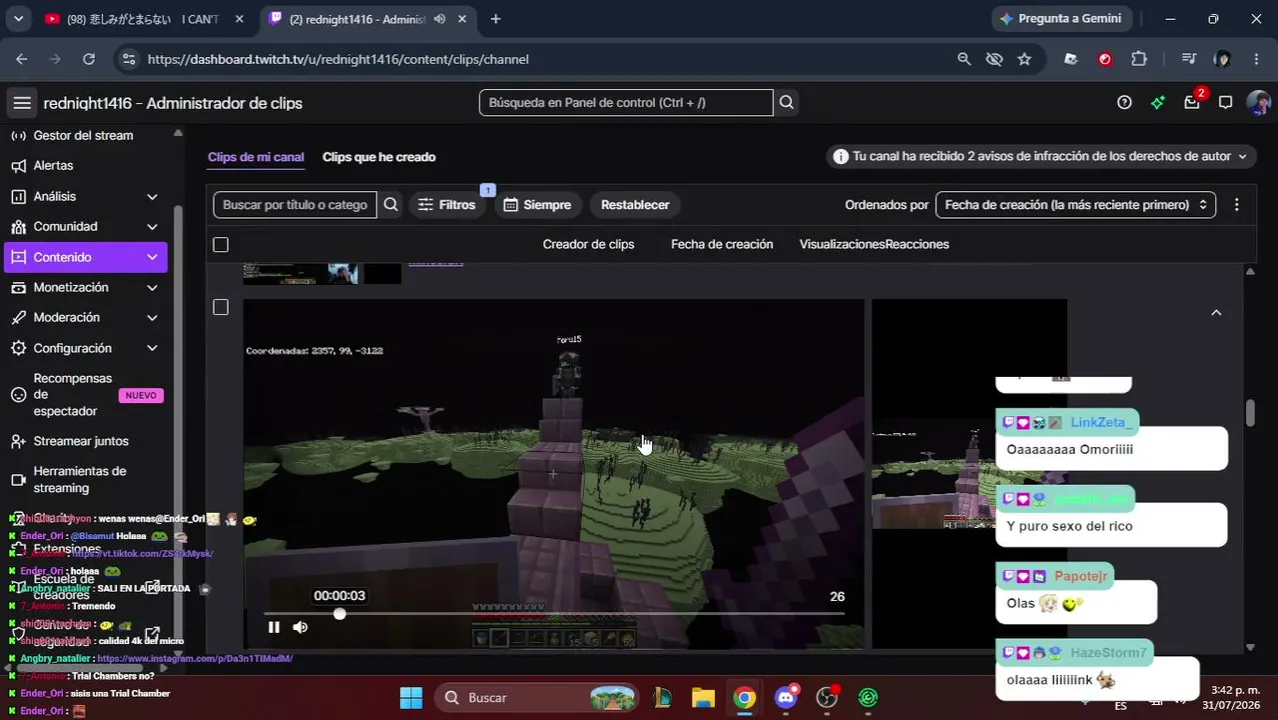Mute the clip player volume
This screenshot has height=720, width=1278.
(300, 627)
